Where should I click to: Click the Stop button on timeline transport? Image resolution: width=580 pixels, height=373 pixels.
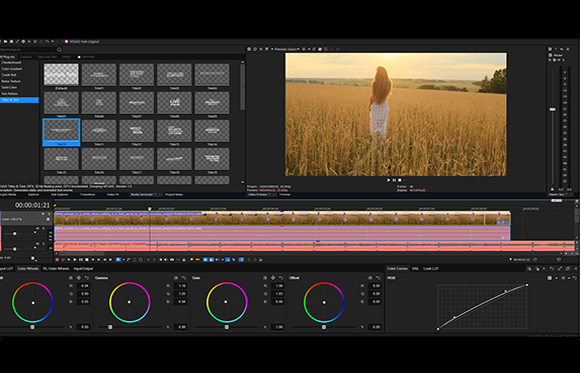click(87, 260)
